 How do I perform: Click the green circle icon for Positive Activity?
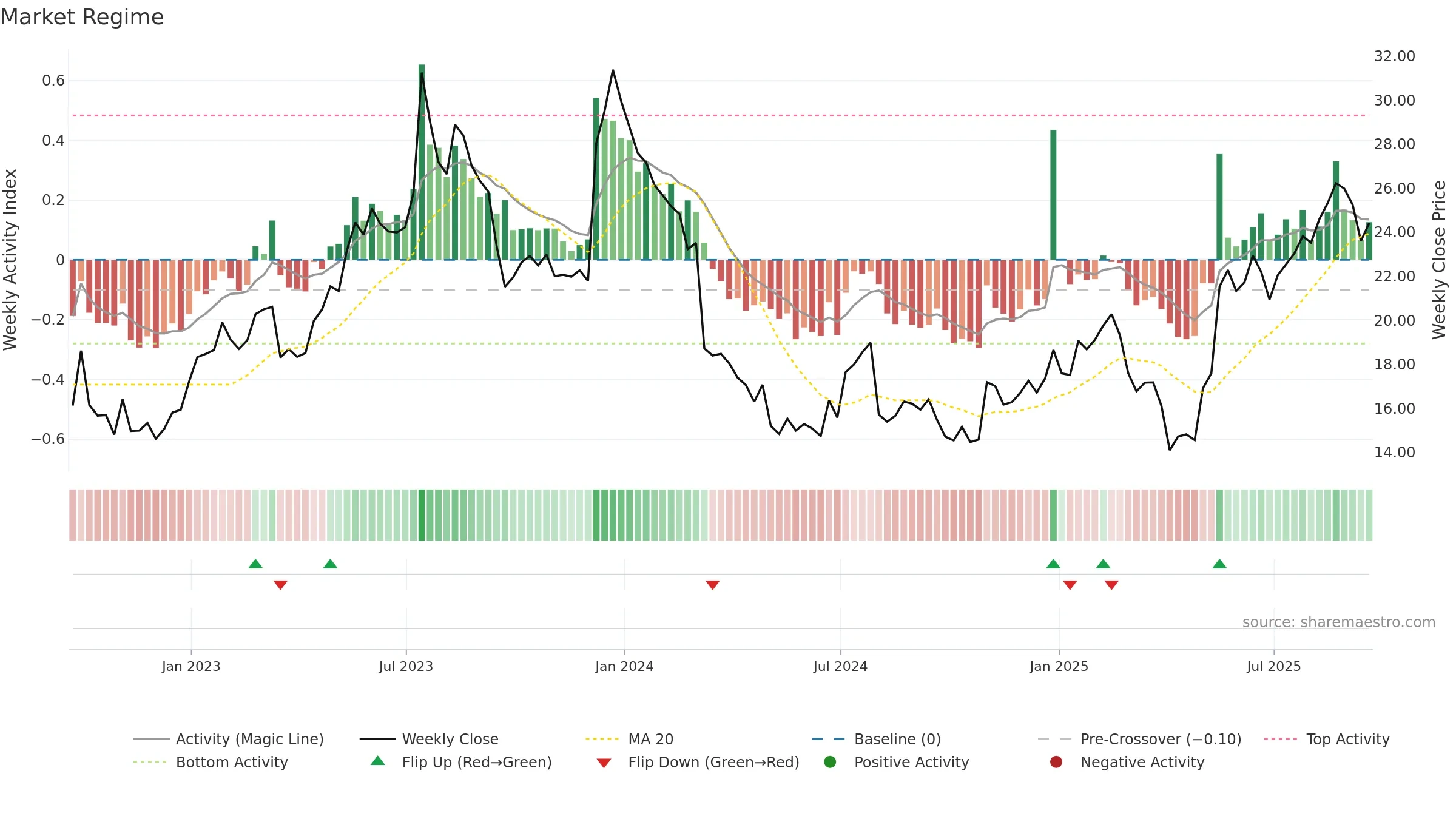tap(830, 762)
